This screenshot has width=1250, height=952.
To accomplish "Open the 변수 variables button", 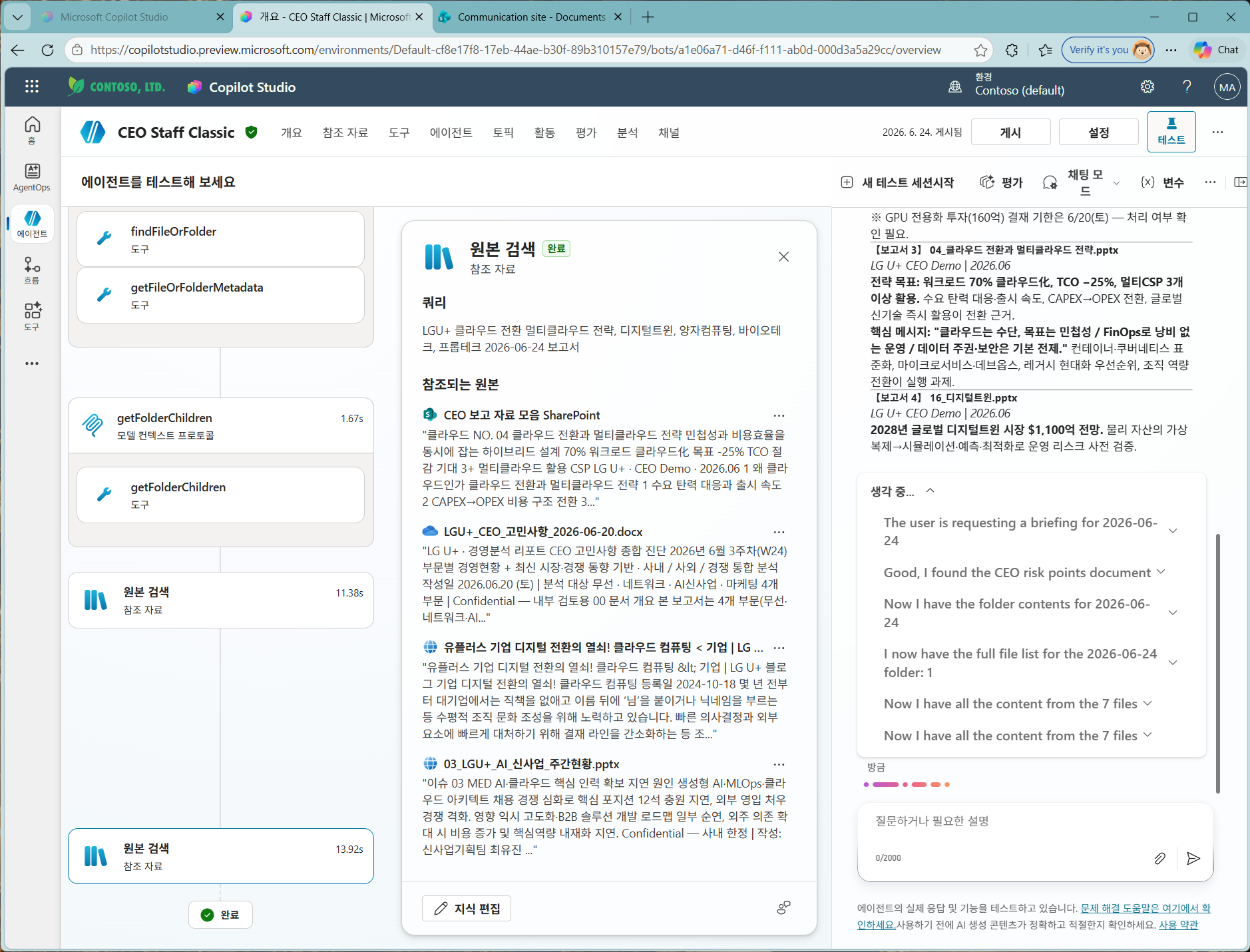I will pos(1162,182).
